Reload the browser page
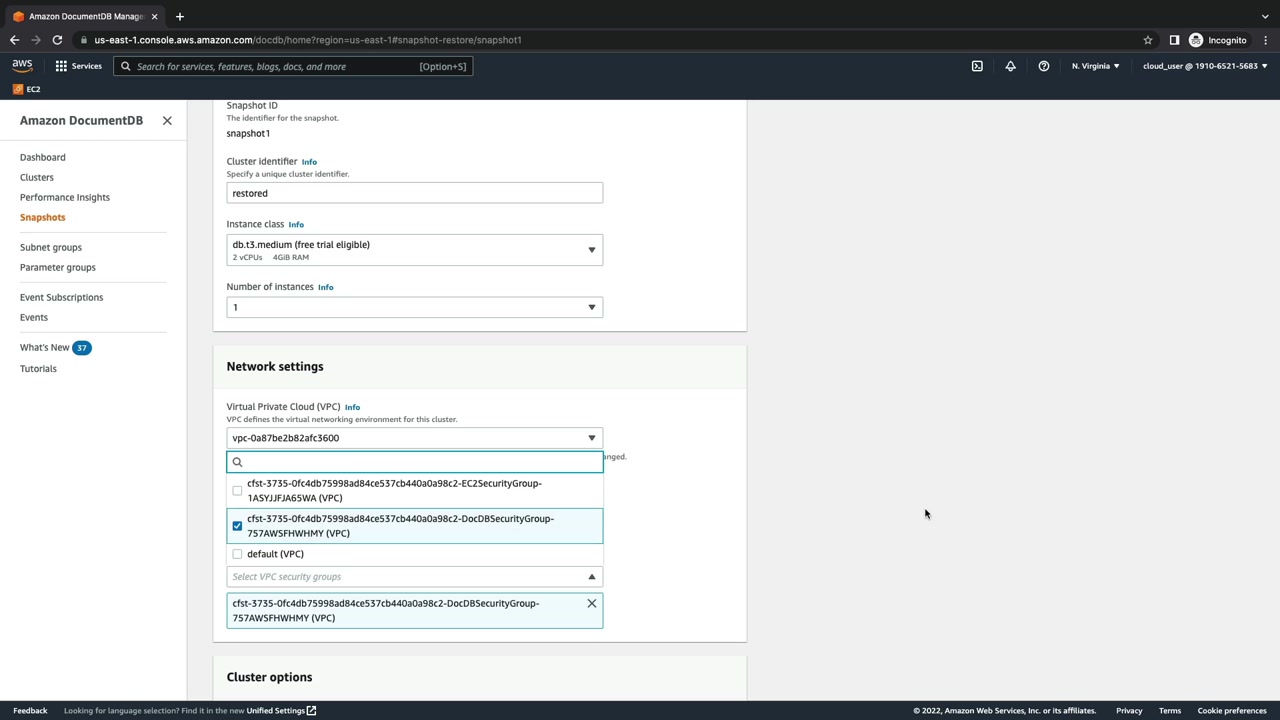This screenshot has height=720, width=1280. pyautogui.click(x=57, y=40)
